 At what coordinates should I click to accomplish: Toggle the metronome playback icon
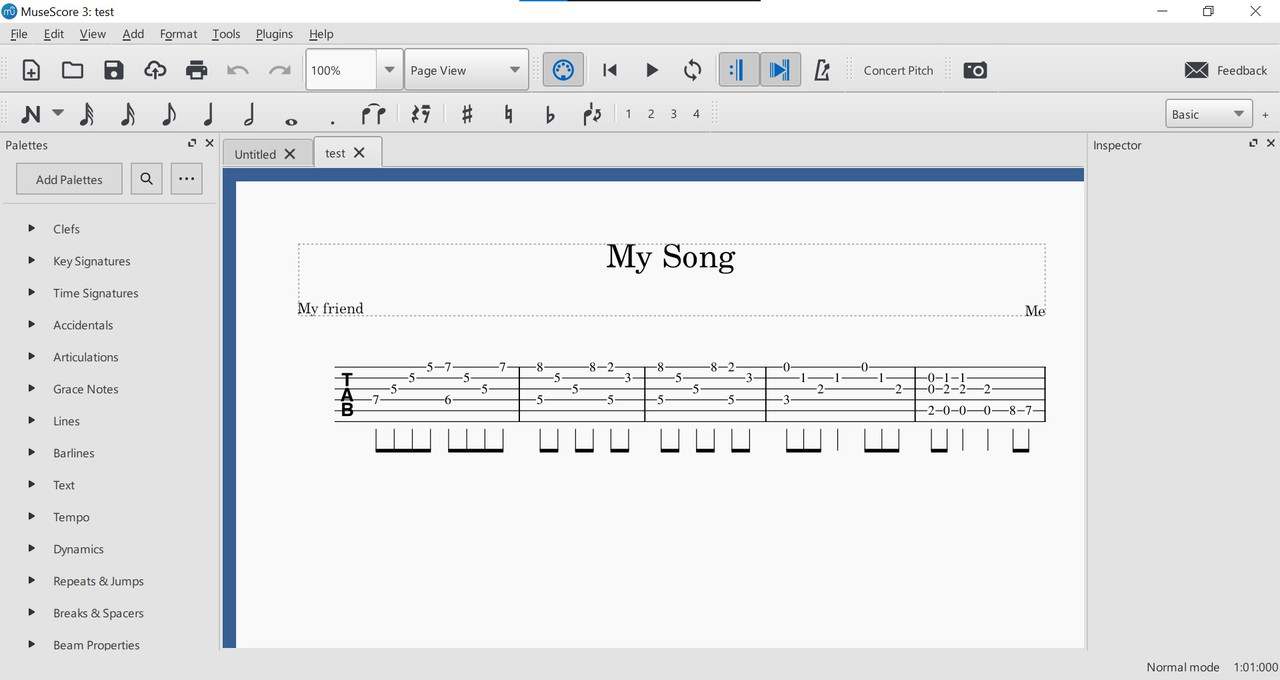click(822, 70)
